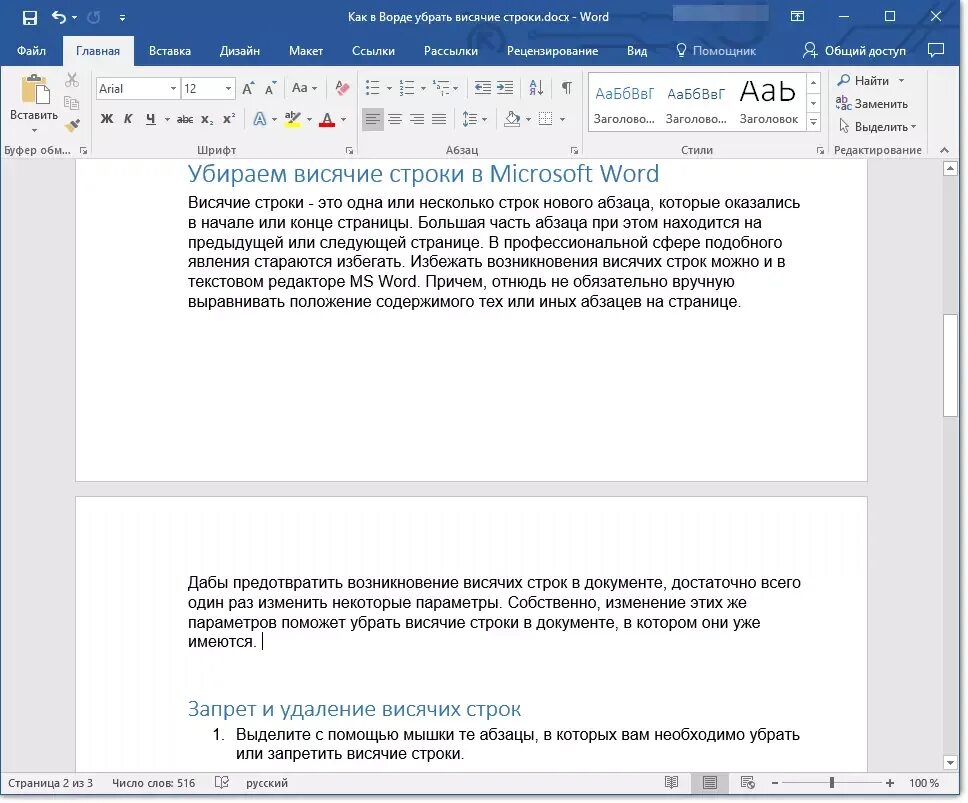
Task: Clear all formatting with the eraser icon
Action: [x=342, y=88]
